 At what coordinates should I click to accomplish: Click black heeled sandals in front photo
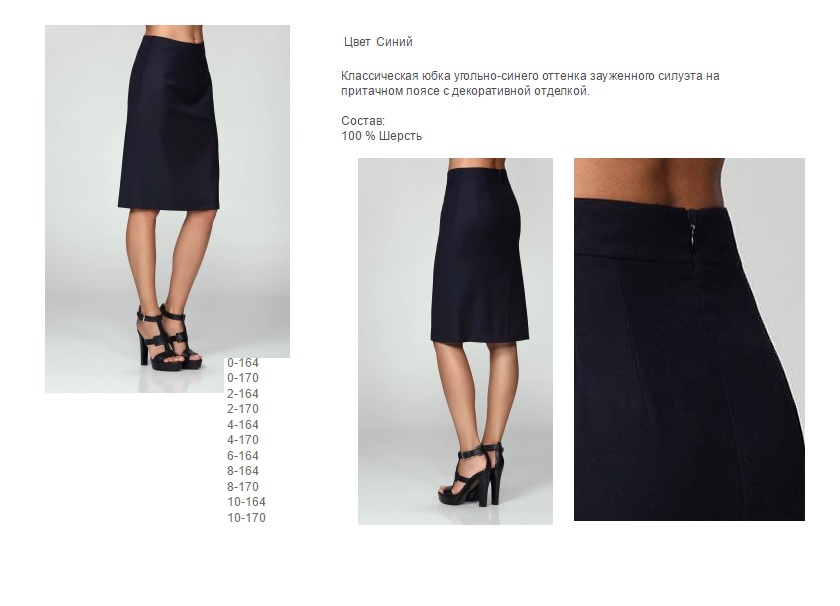(x=169, y=338)
